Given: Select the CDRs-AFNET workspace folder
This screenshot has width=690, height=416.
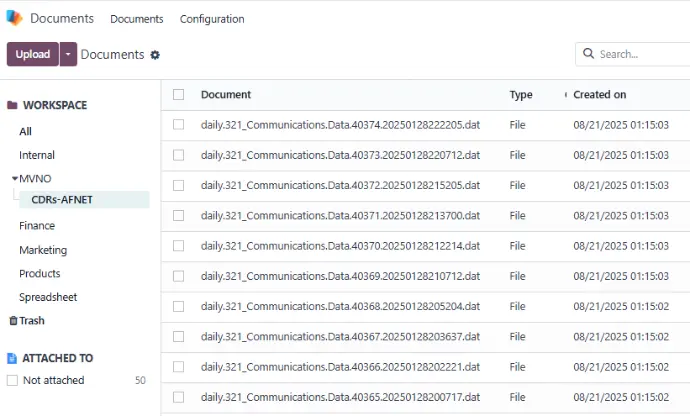Looking at the screenshot, I should pyautogui.click(x=62, y=200).
